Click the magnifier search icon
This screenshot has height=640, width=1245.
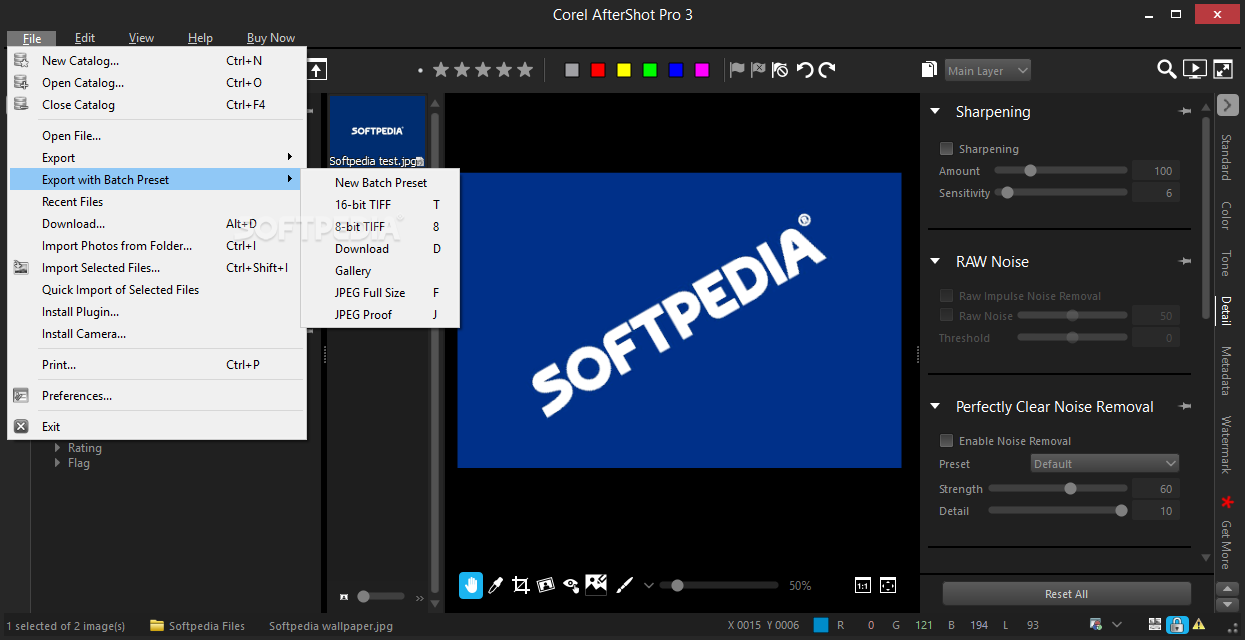[1166, 70]
